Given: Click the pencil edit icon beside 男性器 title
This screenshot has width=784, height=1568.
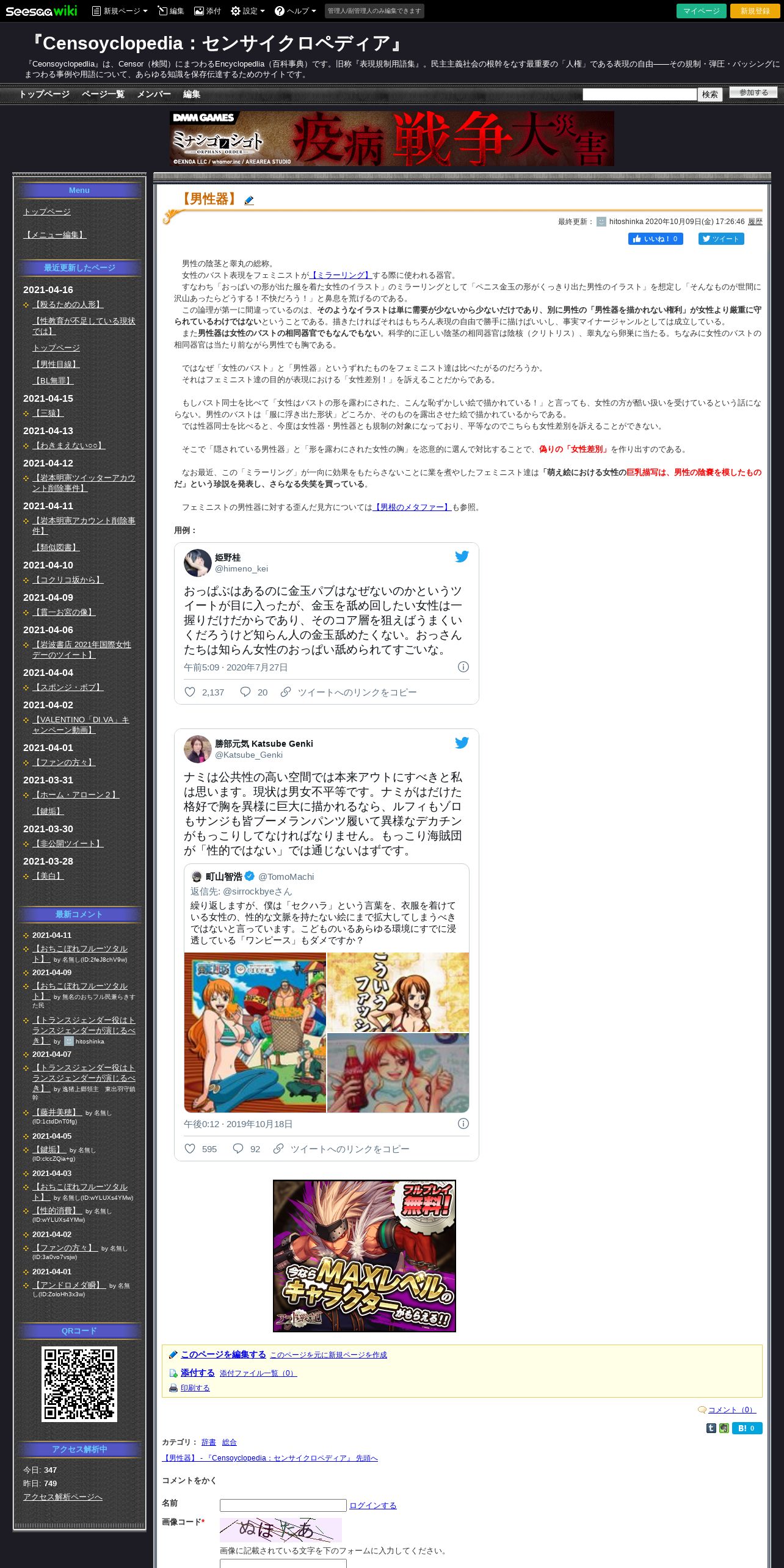Looking at the screenshot, I should tap(249, 200).
